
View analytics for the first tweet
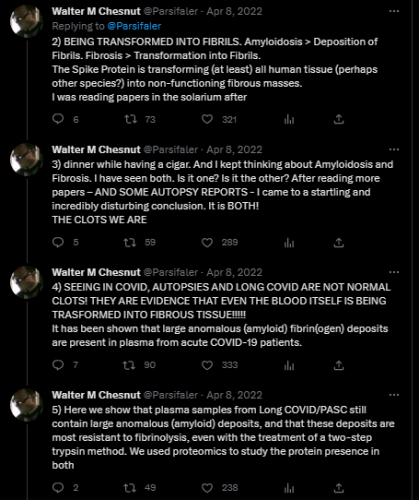(289, 119)
